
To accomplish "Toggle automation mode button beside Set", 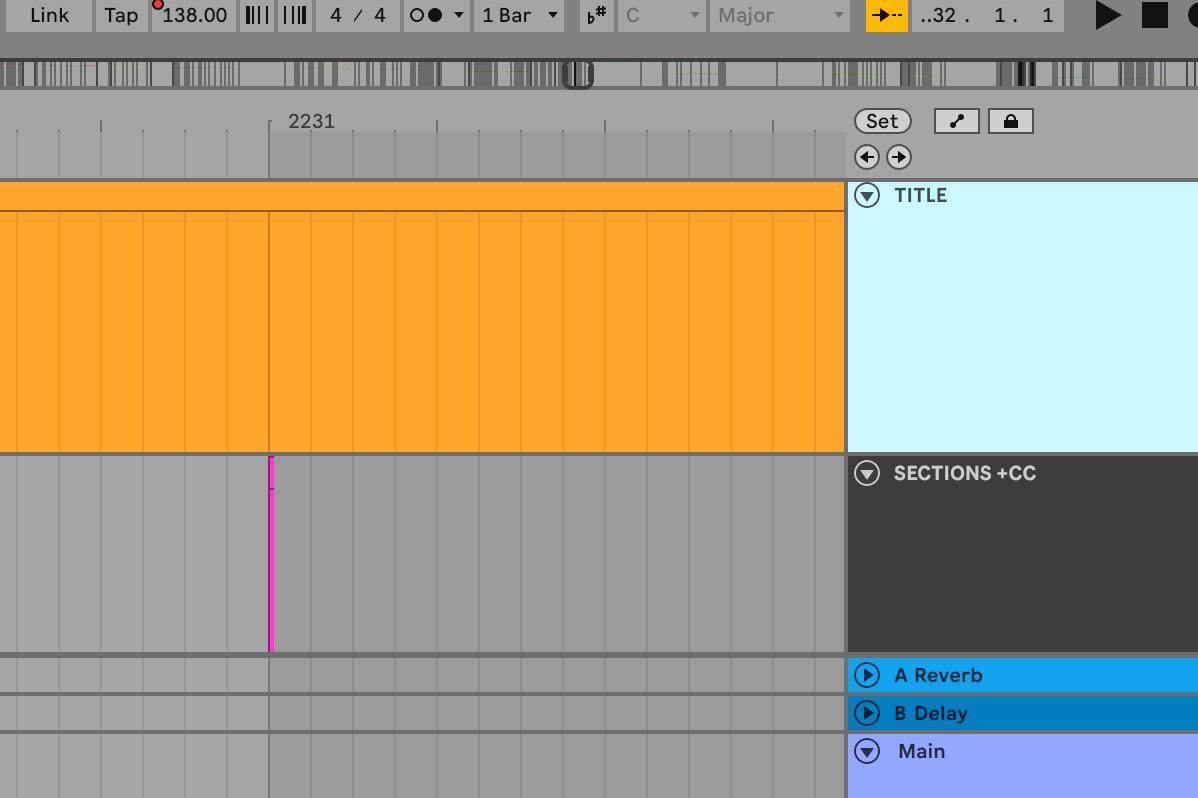I will (x=957, y=121).
